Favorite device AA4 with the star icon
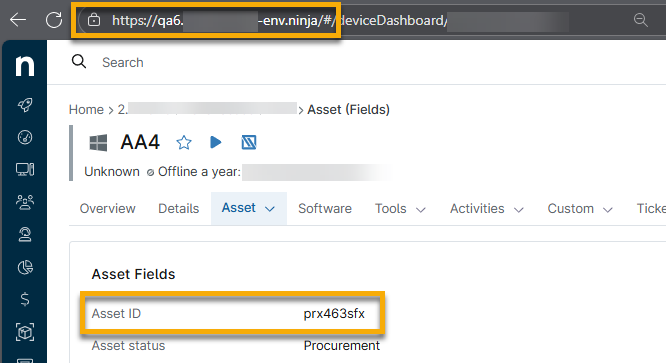The height and width of the screenshot is (363, 666). pos(183,142)
